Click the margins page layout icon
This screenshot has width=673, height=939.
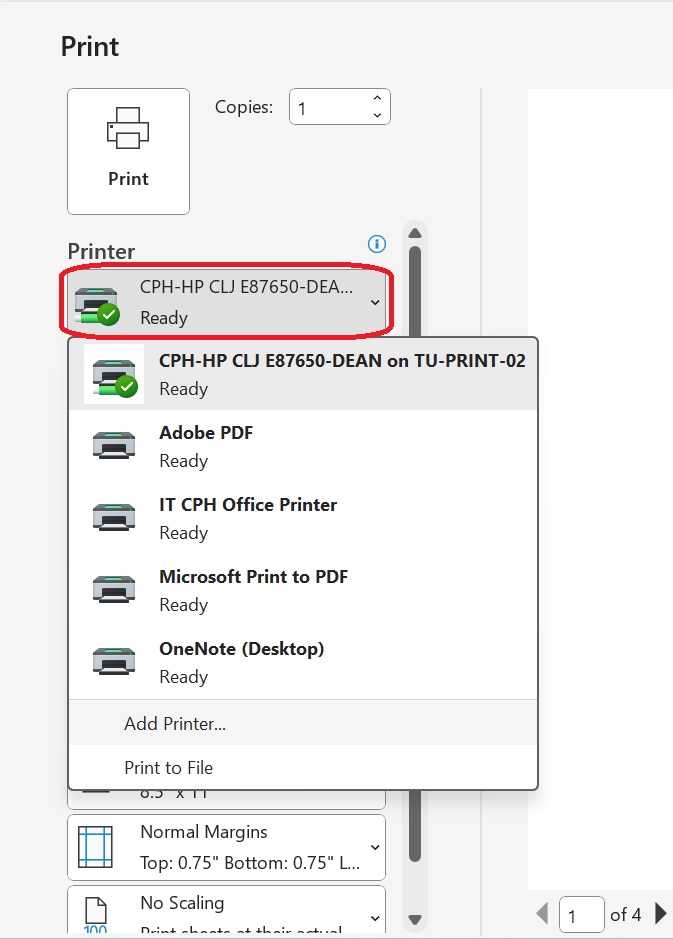[x=96, y=847]
